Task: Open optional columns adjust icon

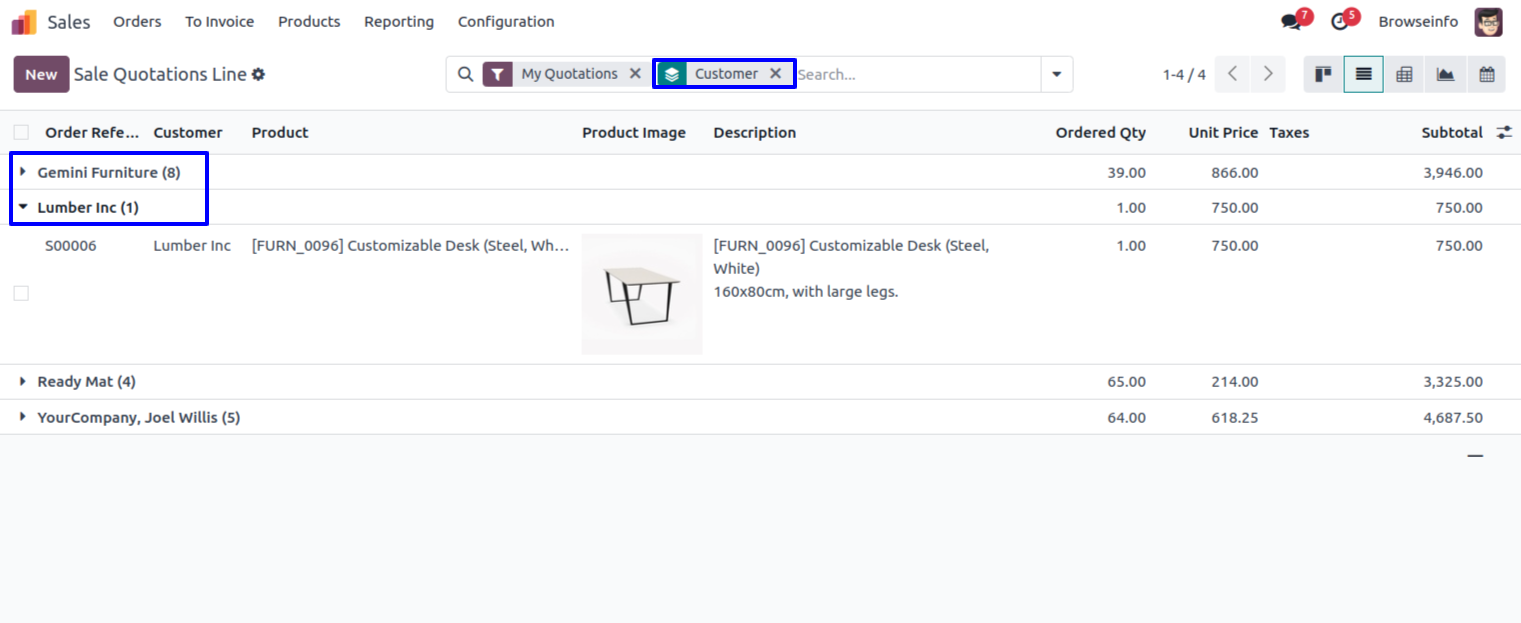Action: pyautogui.click(x=1504, y=132)
